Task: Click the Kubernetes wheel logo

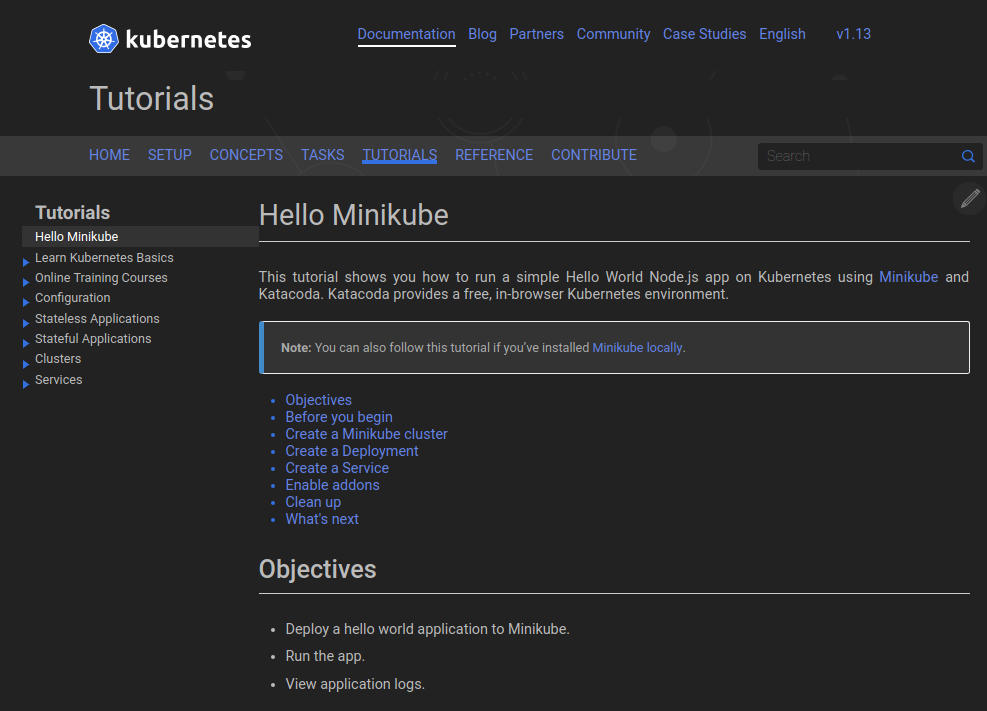Action: pyautogui.click(x=102, y=39)
